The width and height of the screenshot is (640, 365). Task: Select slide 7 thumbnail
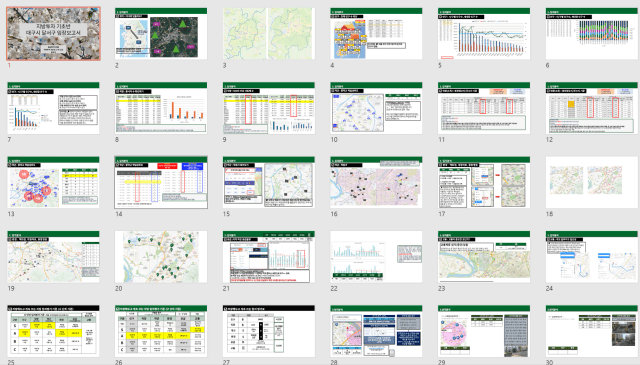tap(53, 108)
